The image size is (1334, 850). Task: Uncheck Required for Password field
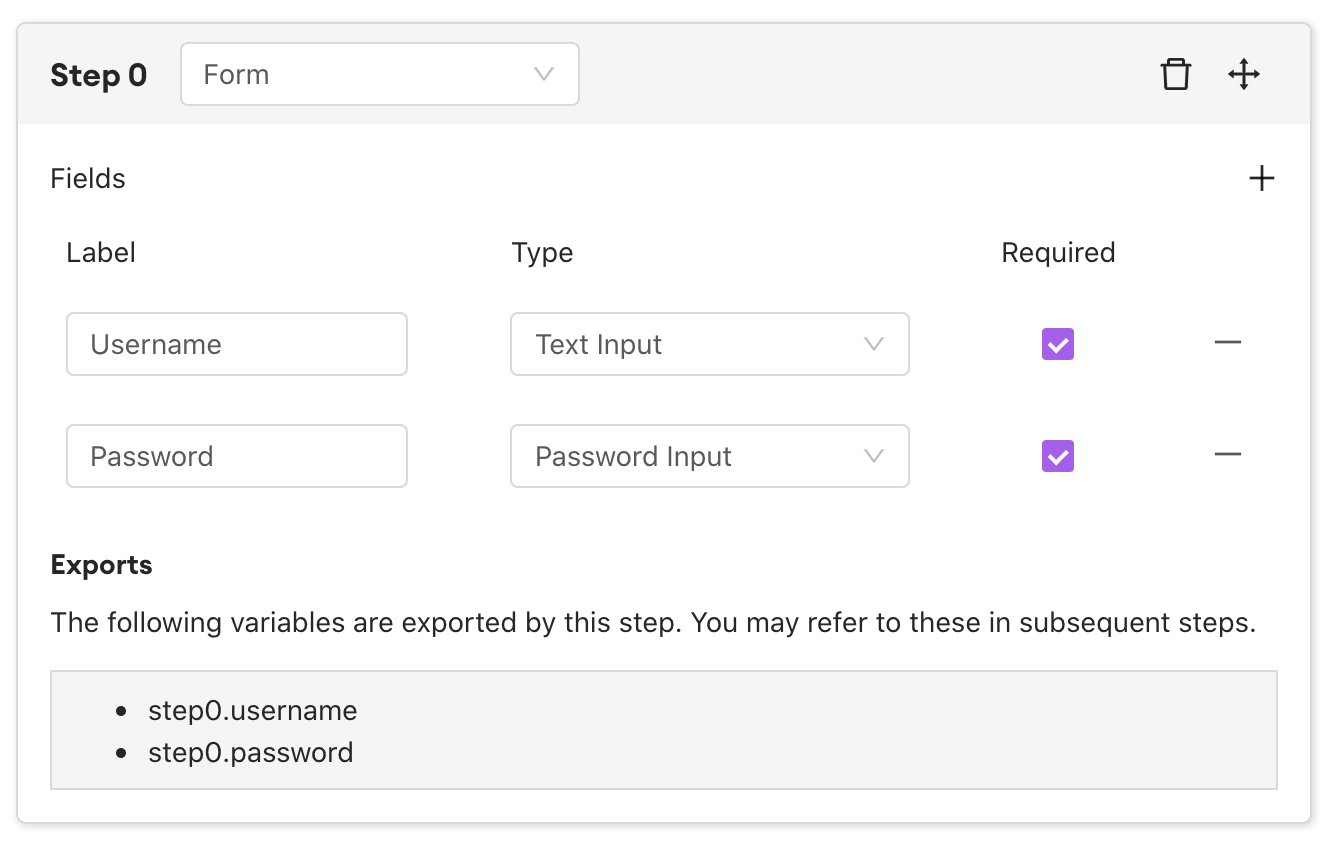1057,457
